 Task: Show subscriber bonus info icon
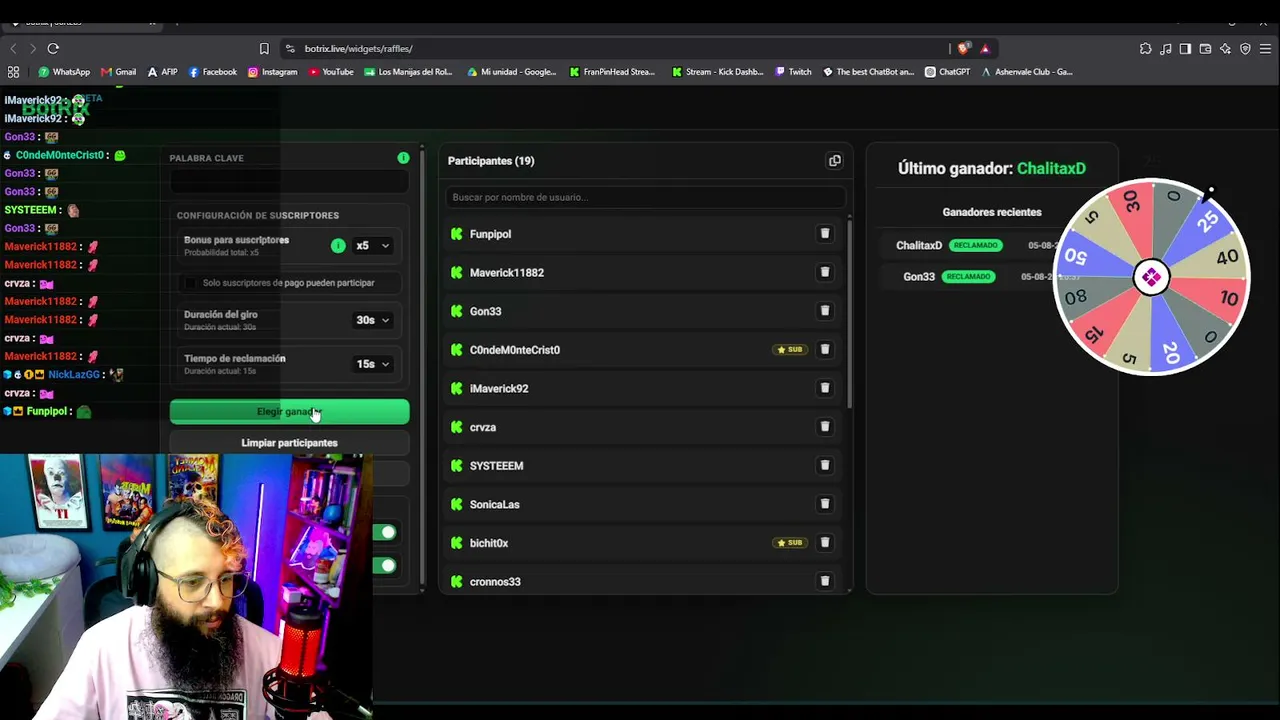point(338,246)
